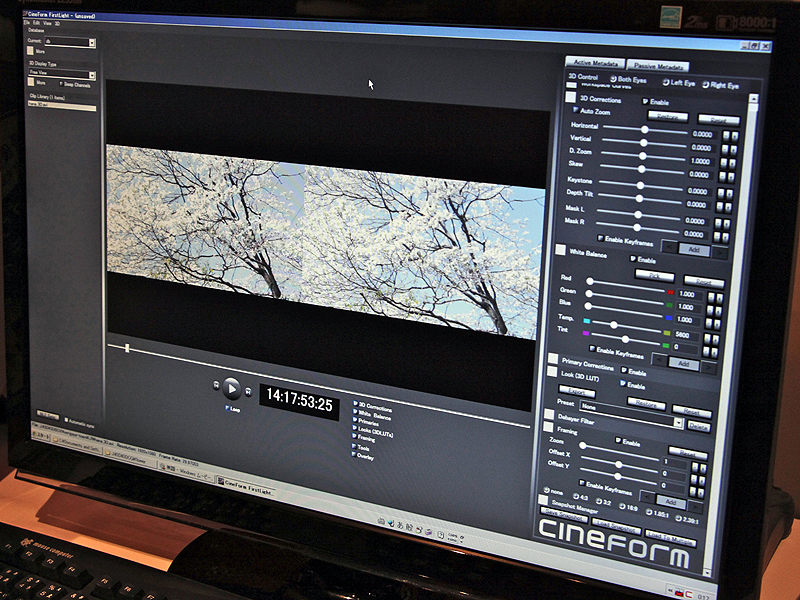Select Right Eye radio button
Image resolution: width=800 pixels, height=600 pixels.
(x=705, y=85)
